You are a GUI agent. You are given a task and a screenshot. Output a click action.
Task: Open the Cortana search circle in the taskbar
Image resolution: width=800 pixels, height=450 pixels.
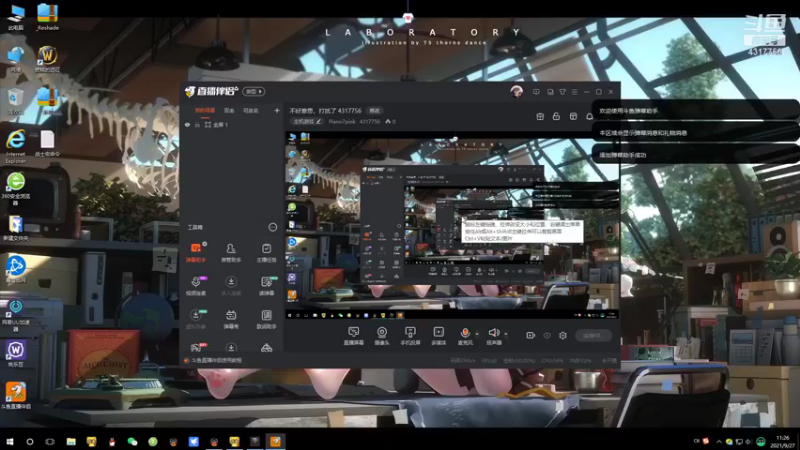pos(30,441)
